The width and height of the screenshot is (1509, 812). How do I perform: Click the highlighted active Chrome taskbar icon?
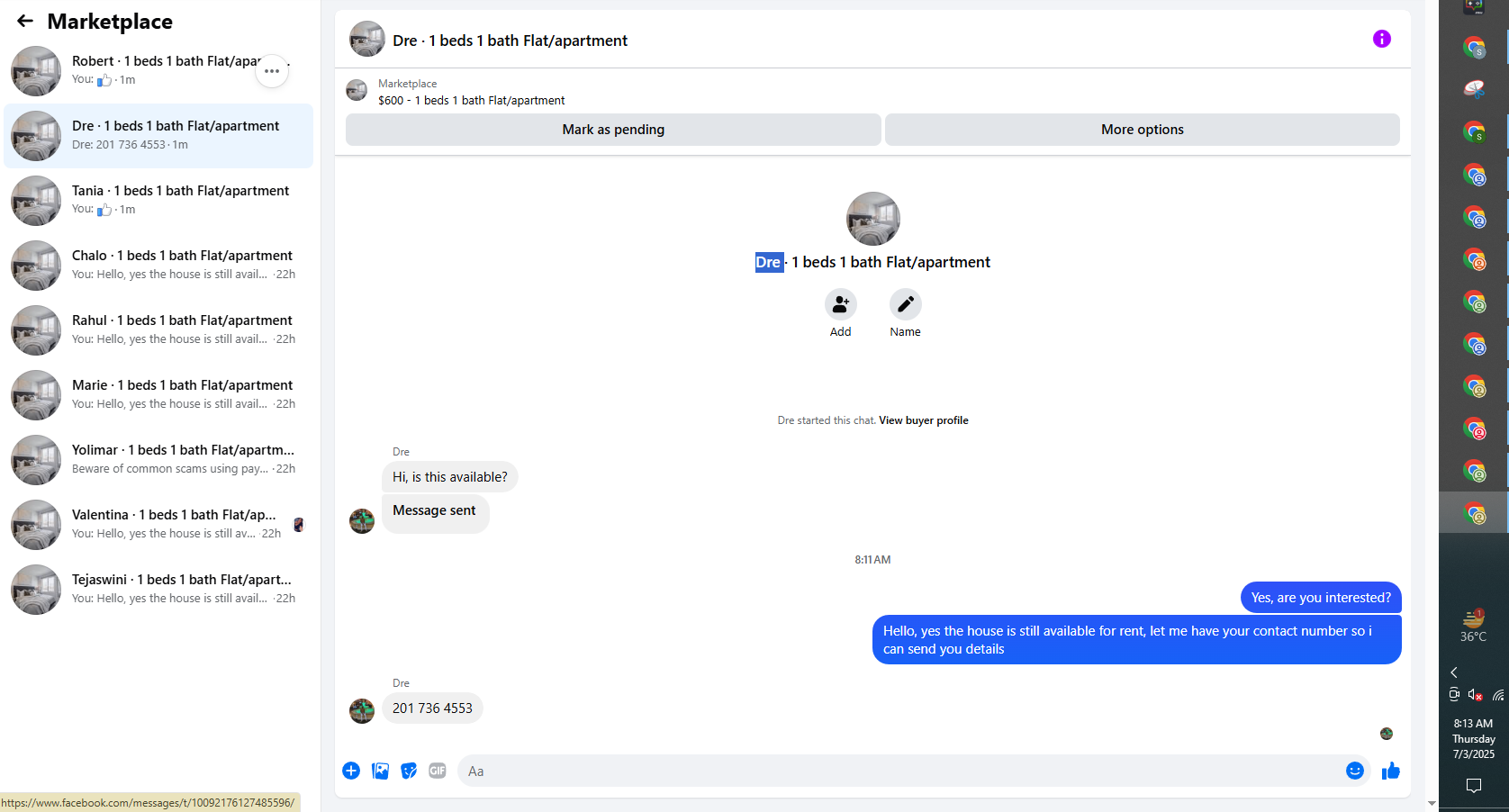pyautogui.click(x=1474, y=514)
